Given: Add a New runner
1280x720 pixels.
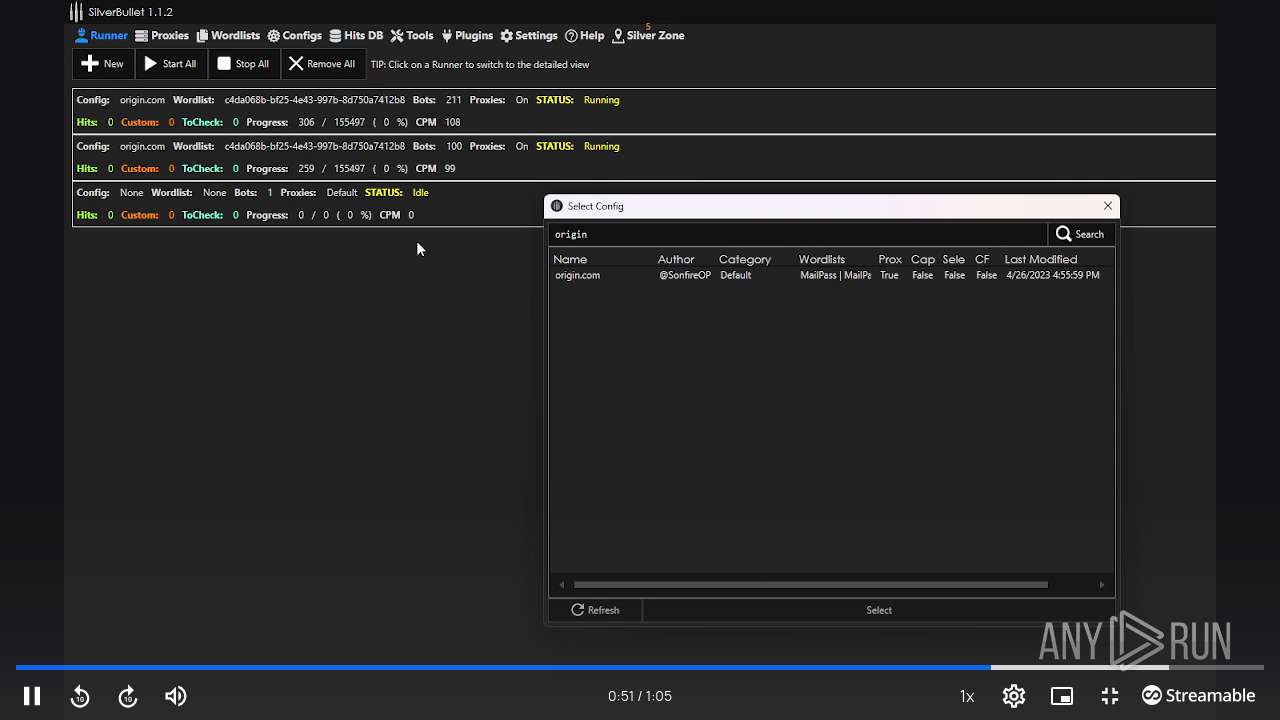Looking at the screenshot, I should [103, 64].
